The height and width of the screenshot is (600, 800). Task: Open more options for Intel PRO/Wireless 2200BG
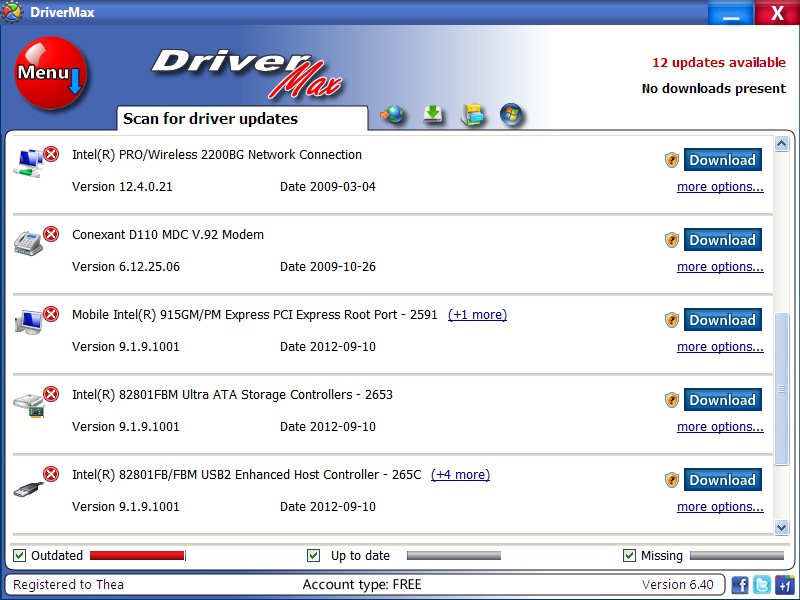[x=720, y=187]
